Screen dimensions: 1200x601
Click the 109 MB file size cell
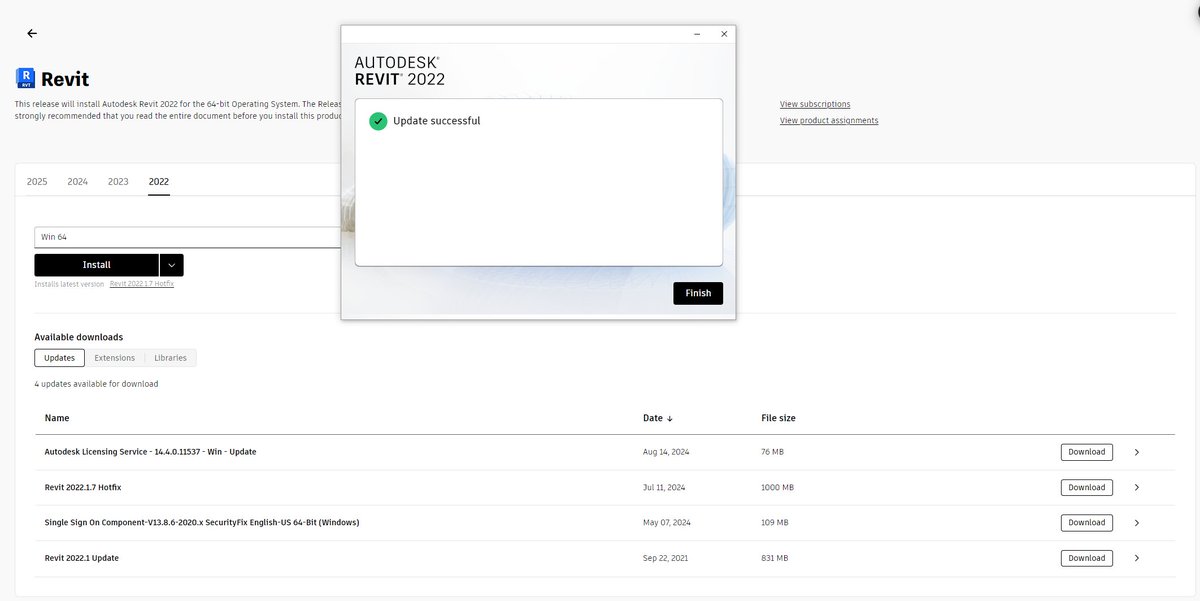(x=775, y=523)
